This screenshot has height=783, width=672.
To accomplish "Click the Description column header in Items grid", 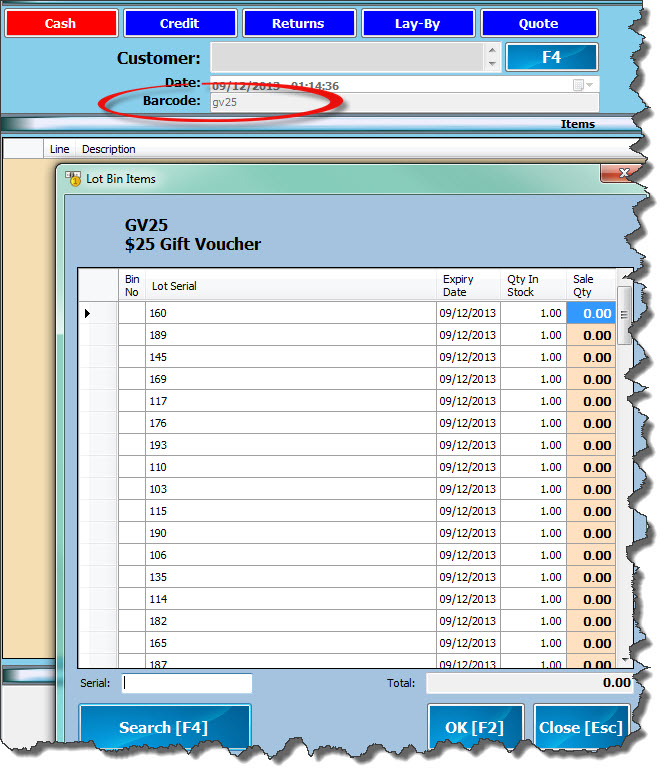I will pos(108,149).
